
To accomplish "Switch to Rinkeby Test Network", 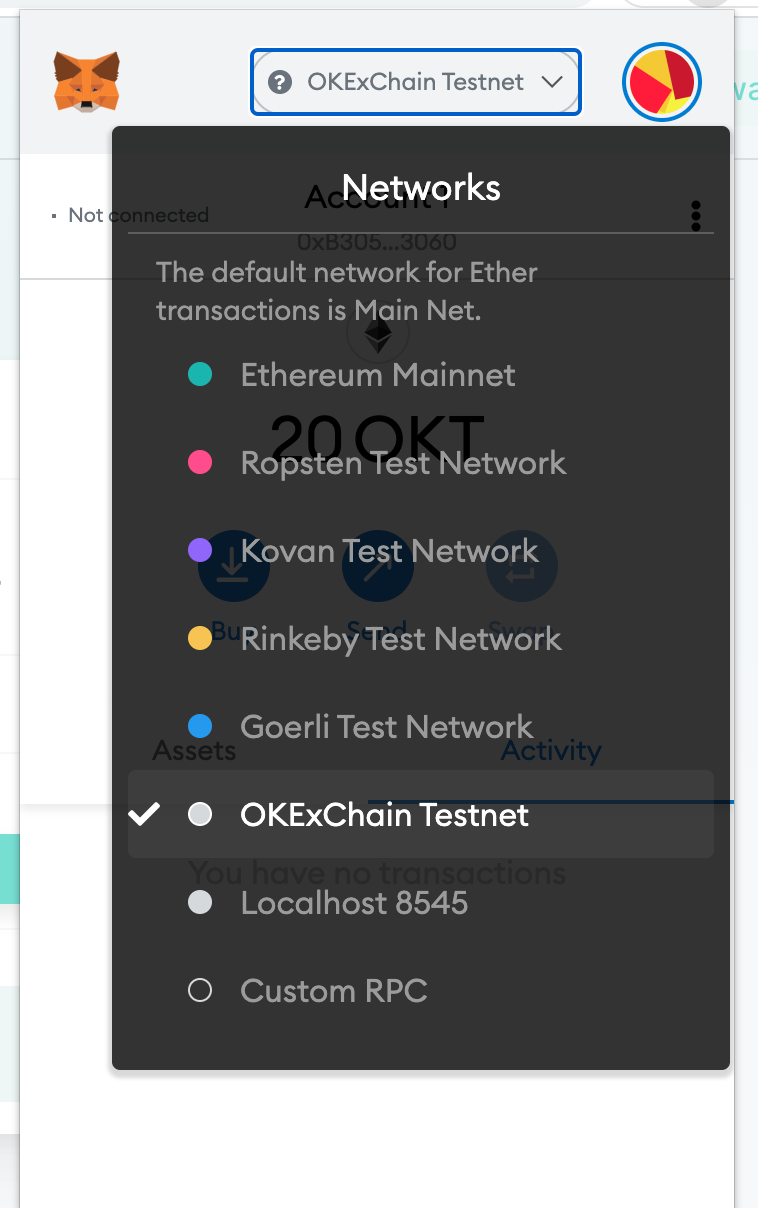I will coord(401,639).
